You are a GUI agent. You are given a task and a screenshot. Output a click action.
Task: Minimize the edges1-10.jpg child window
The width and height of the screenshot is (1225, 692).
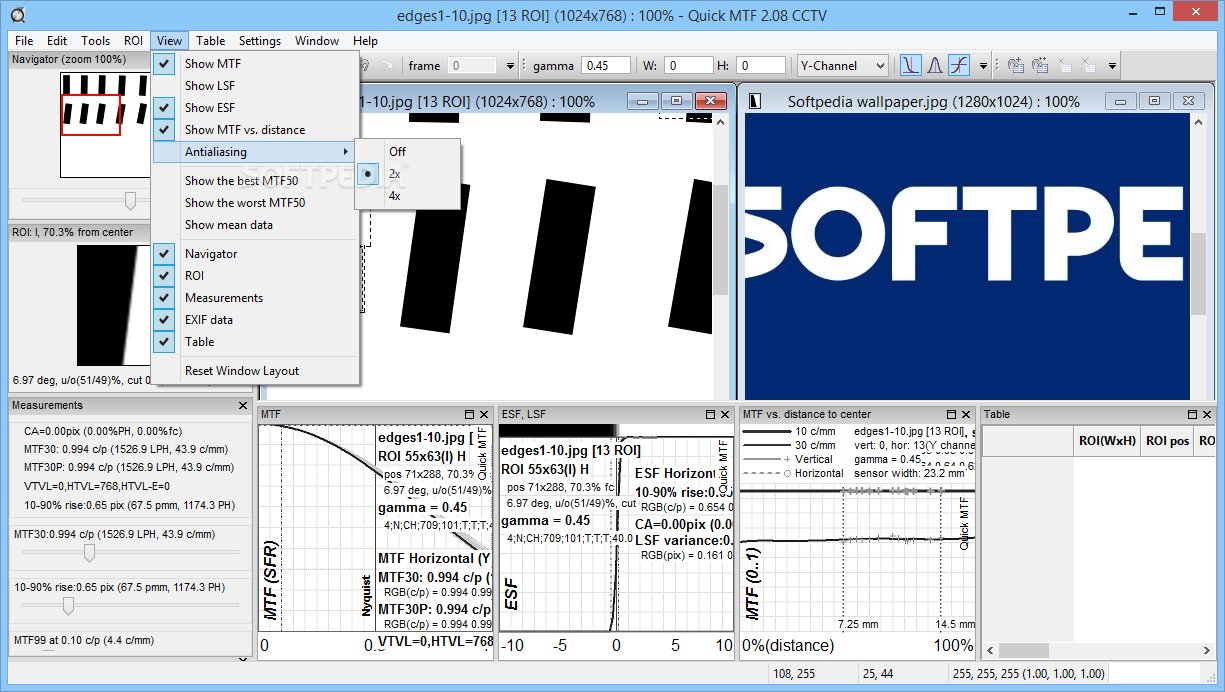tap(644, 101)
